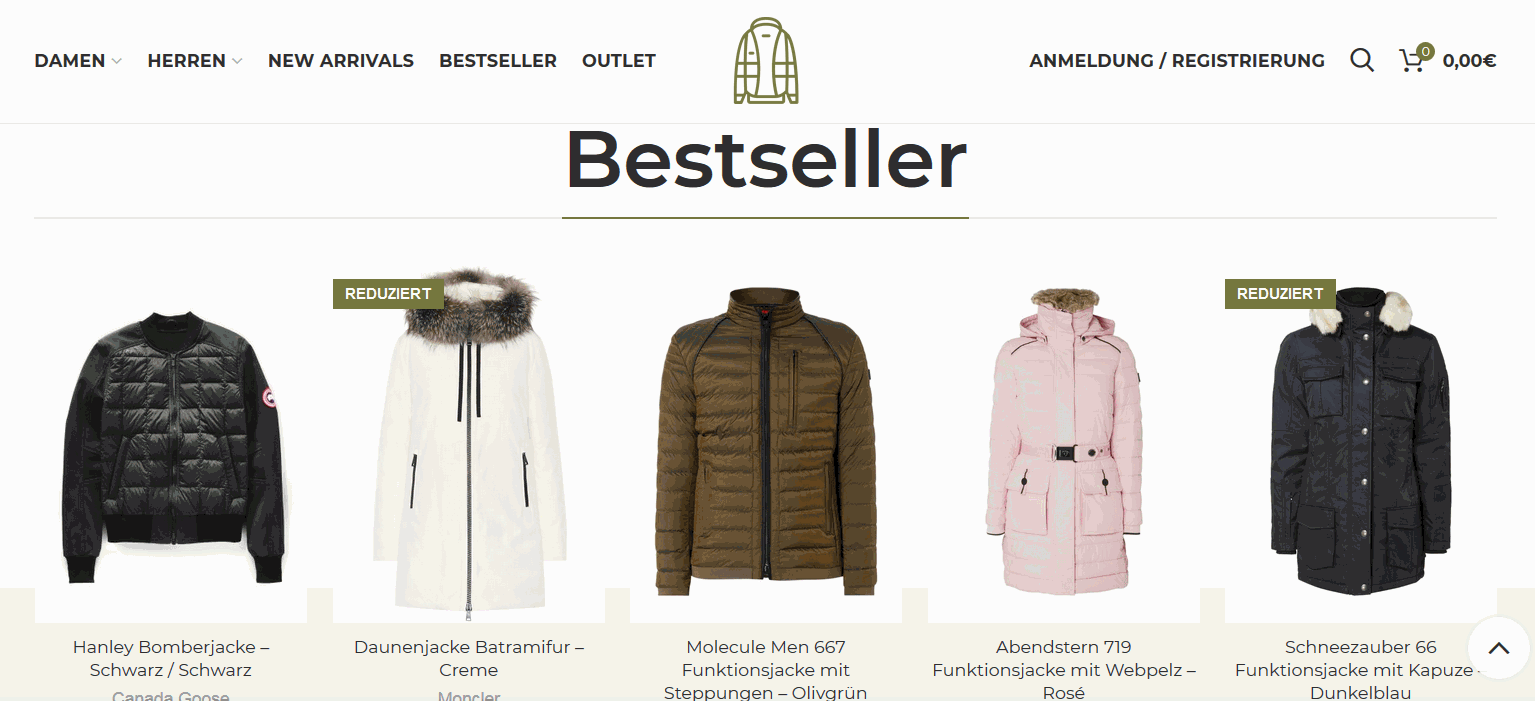
Task: Click Anmeldung / Registrierung link
Action: [x=1177, y=61]
